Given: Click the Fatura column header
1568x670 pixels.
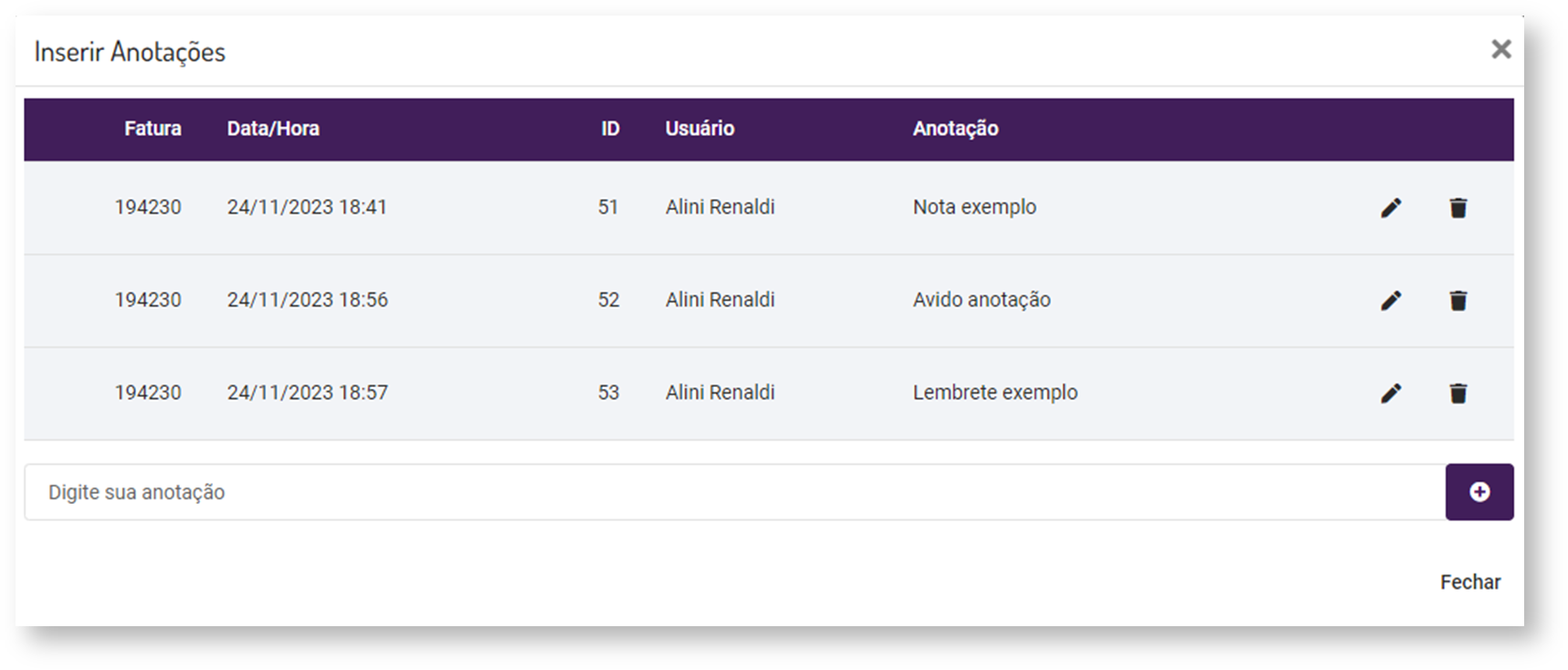Looking at the screenshot, I should tap(153, 129).
